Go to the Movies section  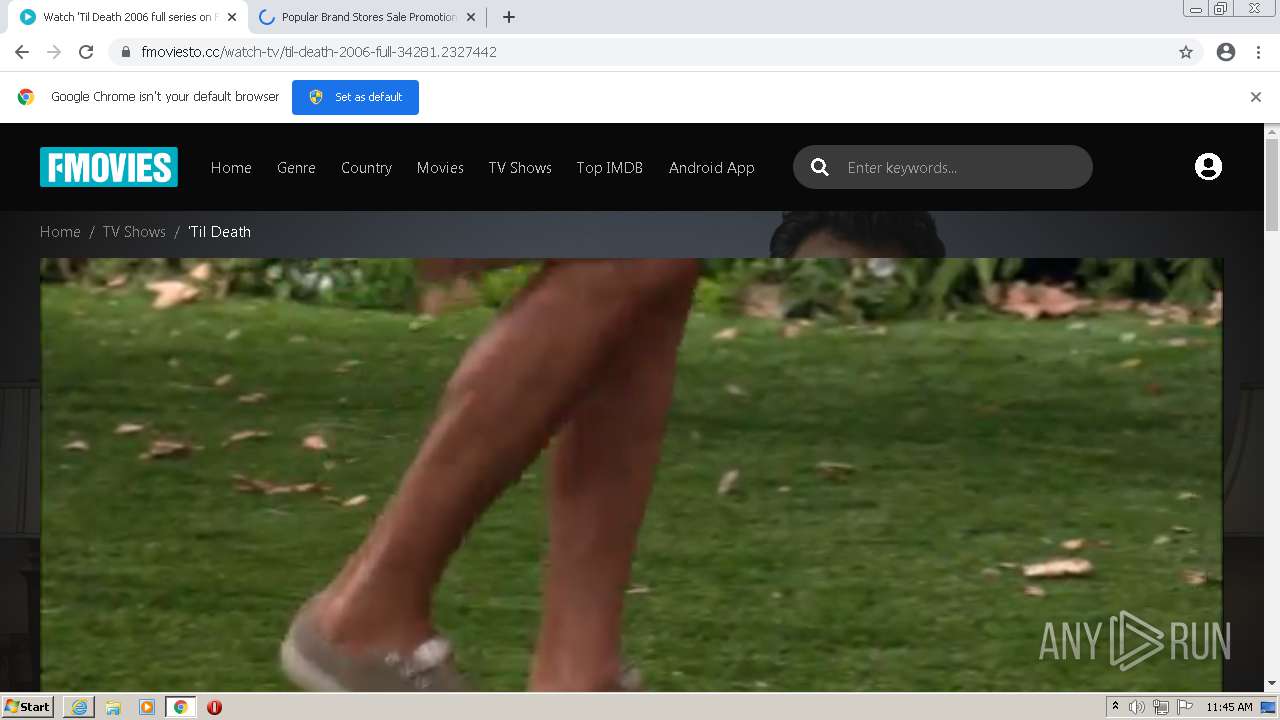(x=440, y=167)
